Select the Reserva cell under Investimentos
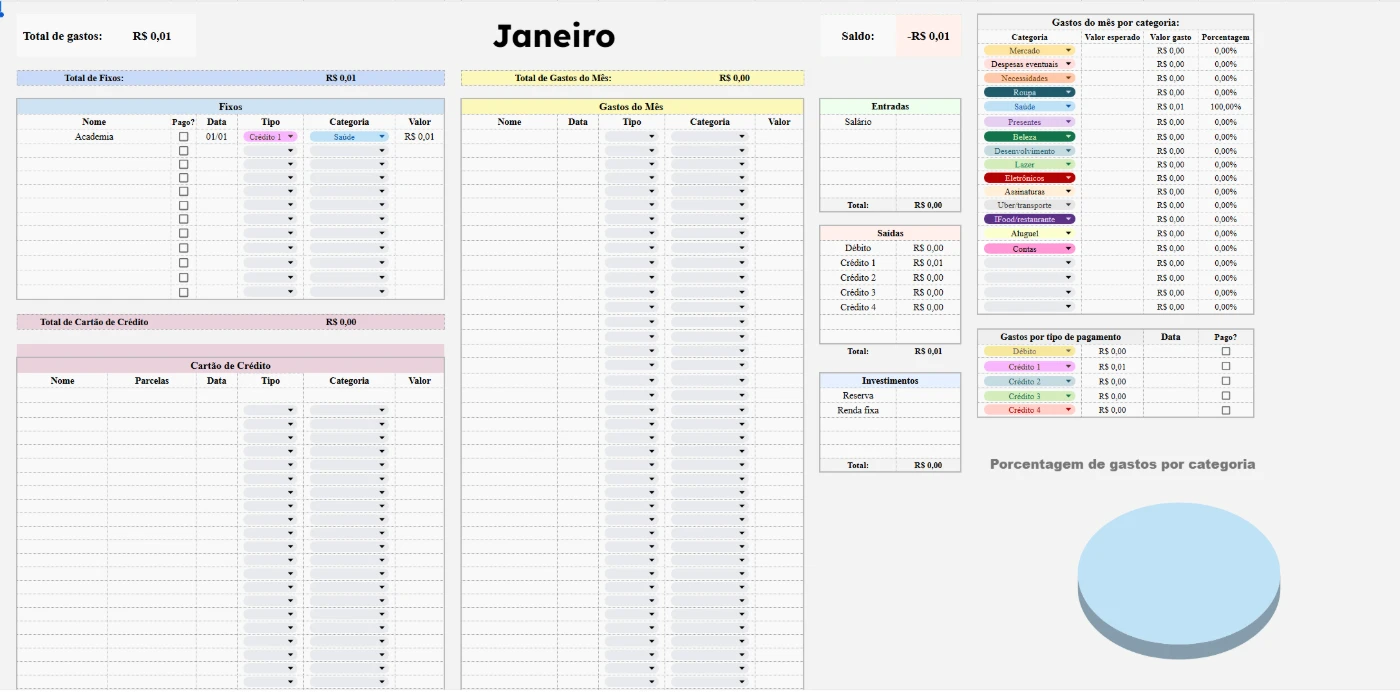Image resolution: width=1400 pixels, height=696 pixels. [857, 396]
